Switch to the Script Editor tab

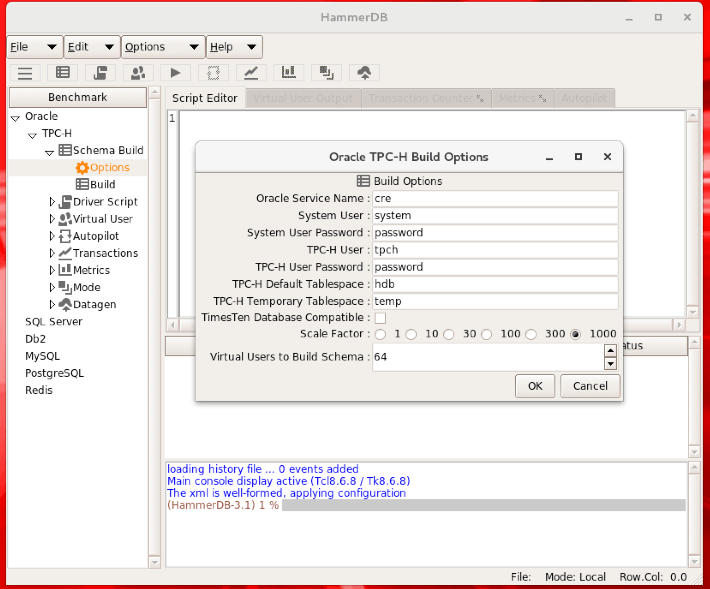coord(204,98)
